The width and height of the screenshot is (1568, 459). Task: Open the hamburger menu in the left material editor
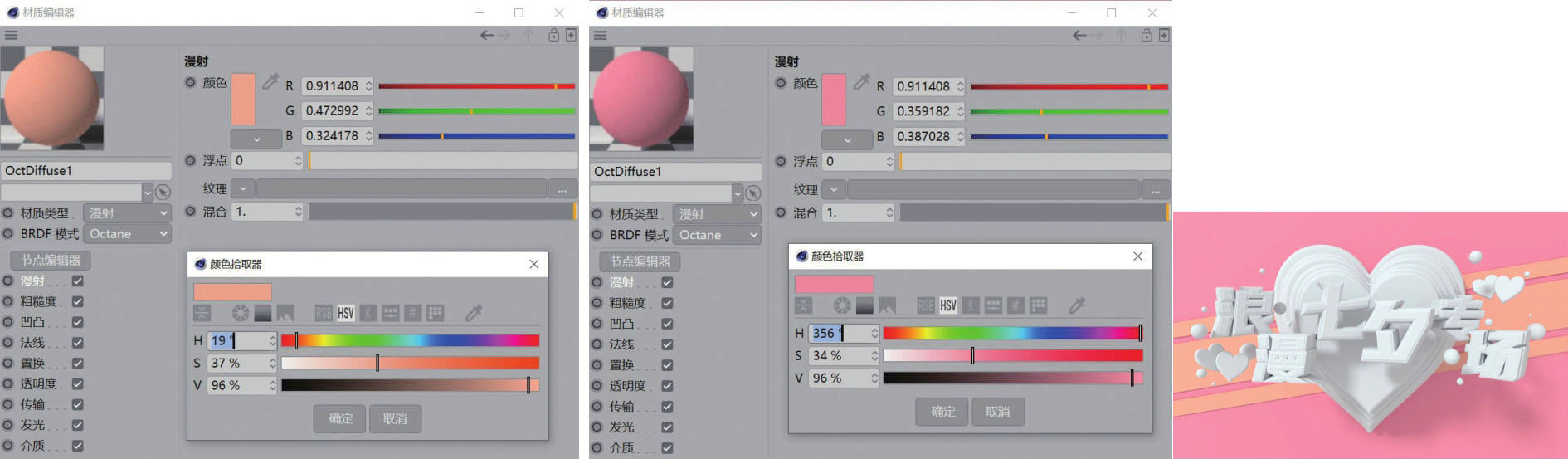pos(11,35)
